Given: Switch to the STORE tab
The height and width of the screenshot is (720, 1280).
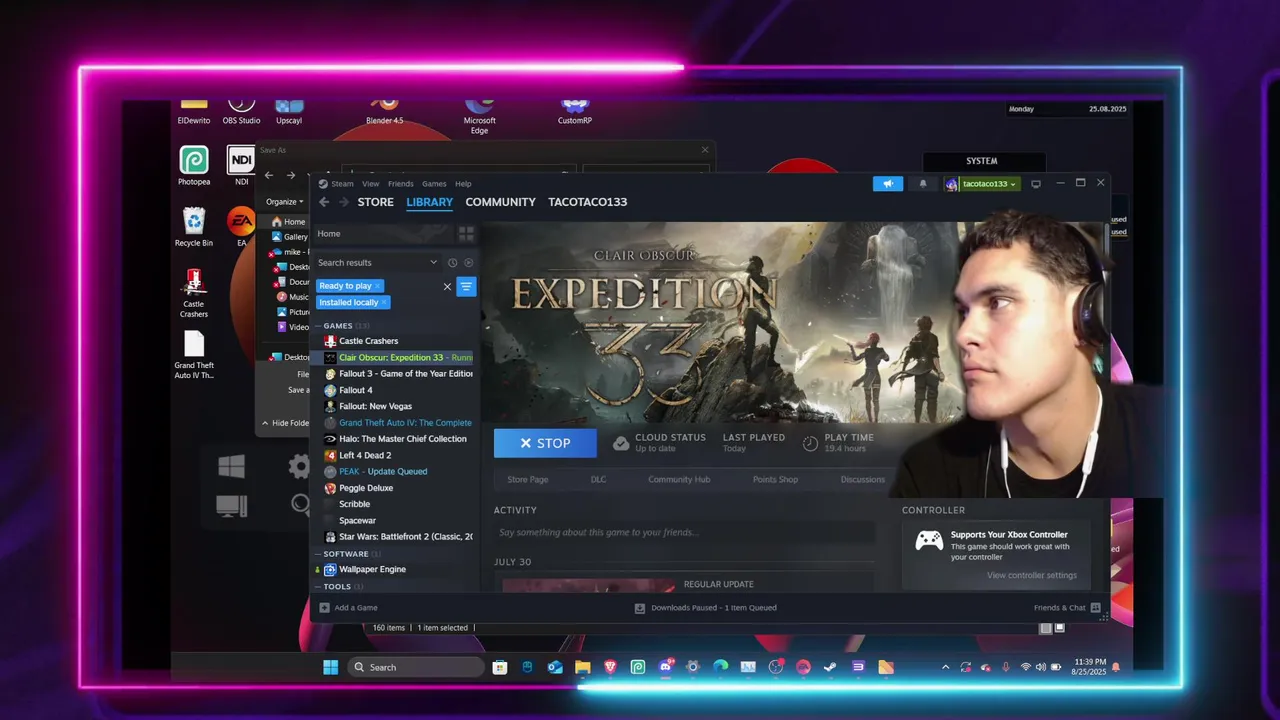Looking at the screenshot, I should (376, 202).
